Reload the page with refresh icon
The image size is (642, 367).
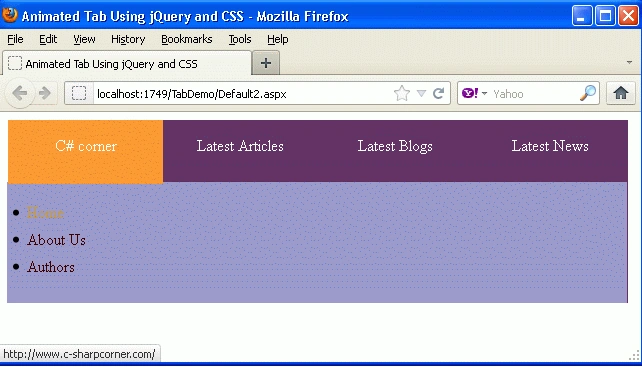tap(439, 93)
